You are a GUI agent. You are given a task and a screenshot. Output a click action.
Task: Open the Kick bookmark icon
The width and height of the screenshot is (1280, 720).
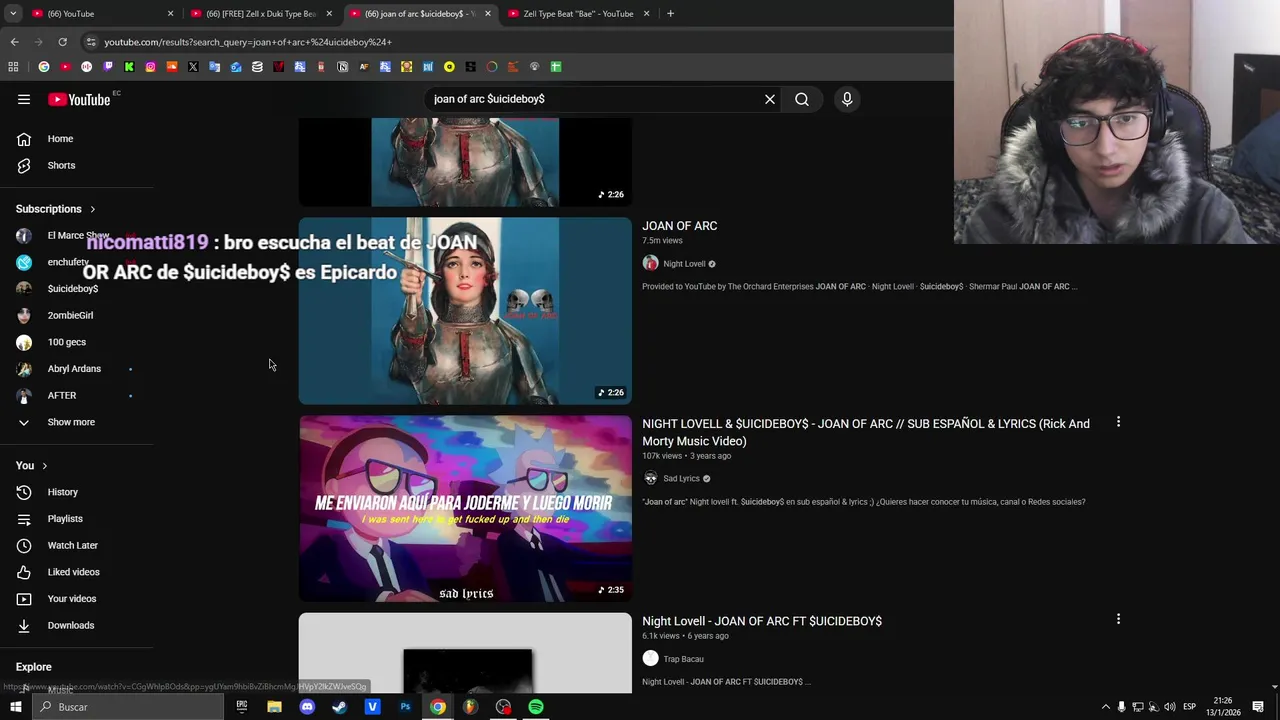(129, 67)
